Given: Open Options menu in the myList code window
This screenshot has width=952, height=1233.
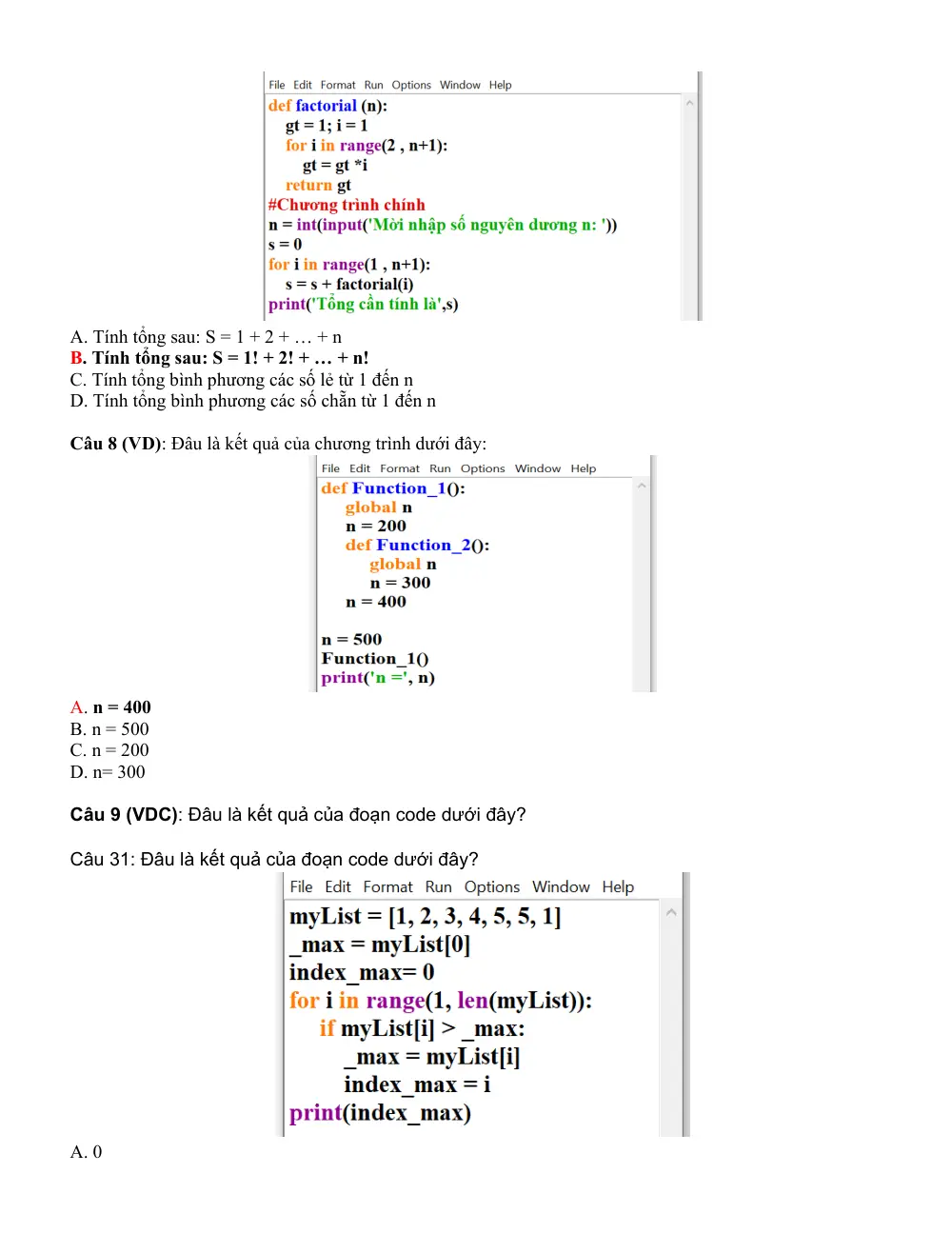Looking at the screenshot, I should 492,886.
